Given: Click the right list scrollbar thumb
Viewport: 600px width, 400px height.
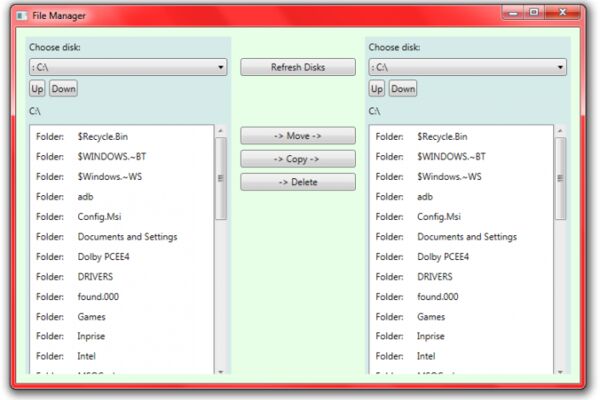Looking at the screenshot, I should (560, 178).
